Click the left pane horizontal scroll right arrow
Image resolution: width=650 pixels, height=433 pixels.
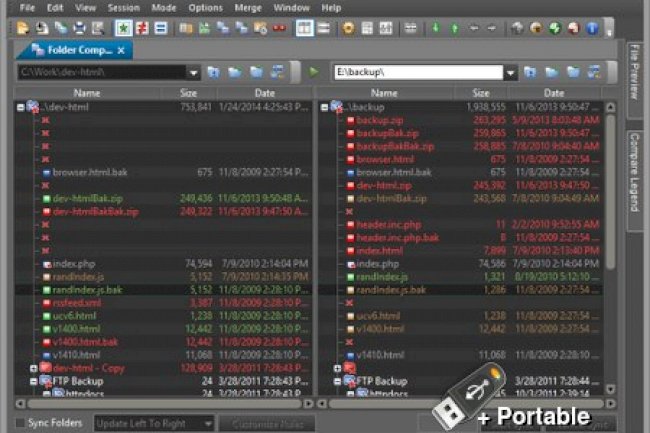click(308, 403)
